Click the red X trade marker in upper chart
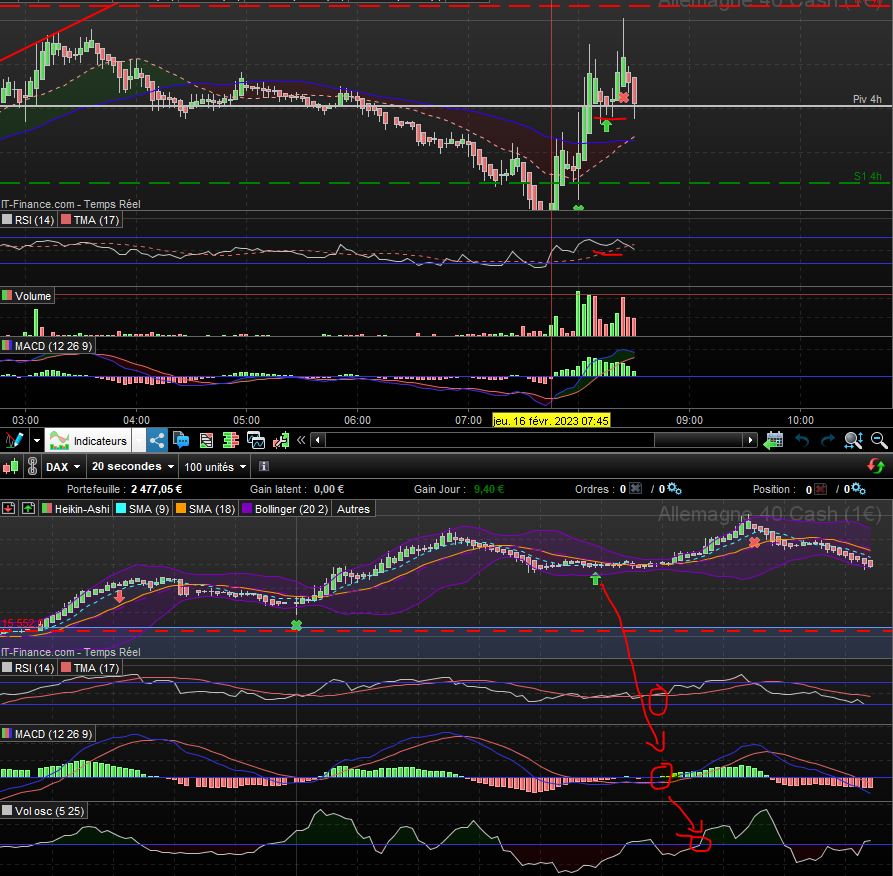The image size is (893, 876). (624, 97)
